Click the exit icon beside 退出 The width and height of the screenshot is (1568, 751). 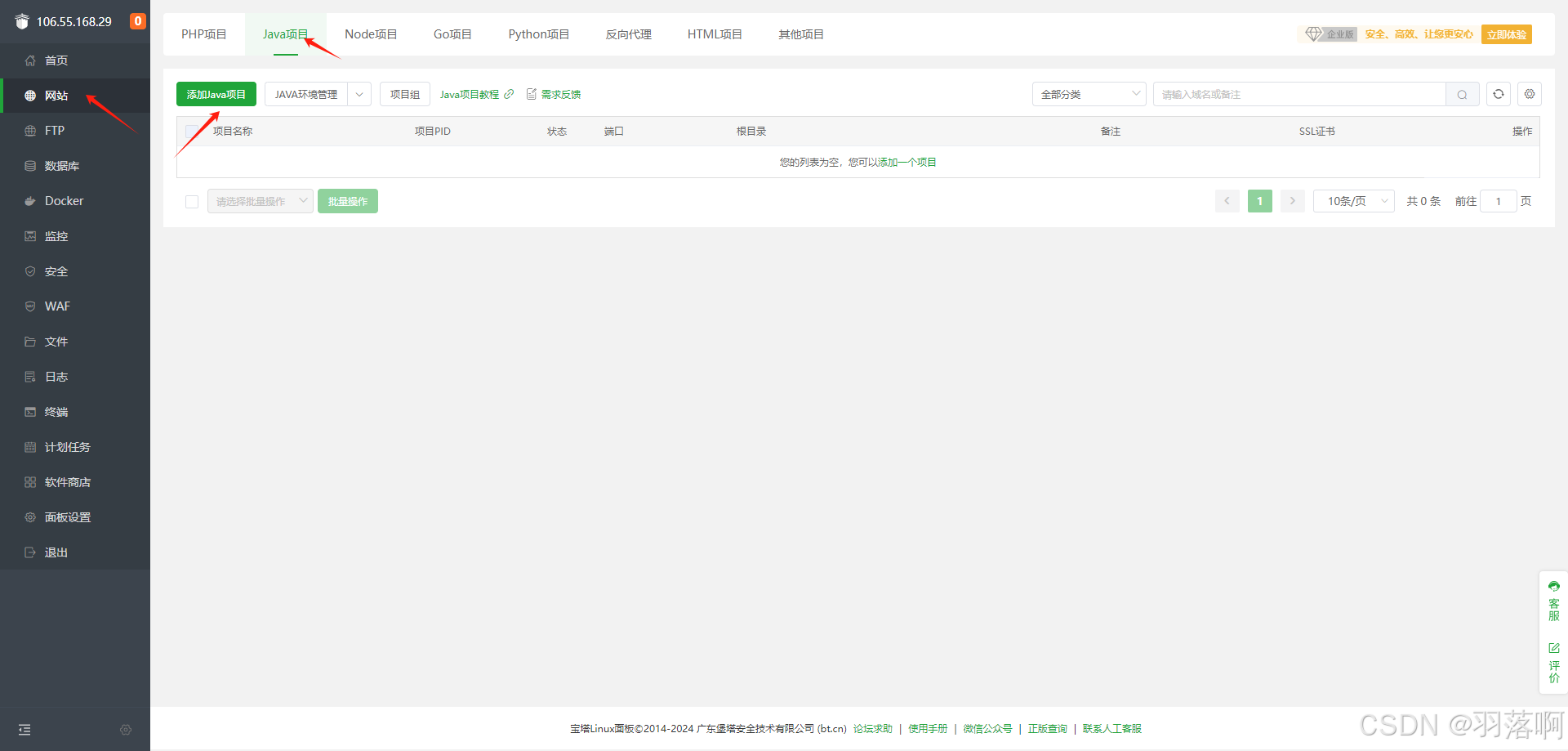(30, 552)
